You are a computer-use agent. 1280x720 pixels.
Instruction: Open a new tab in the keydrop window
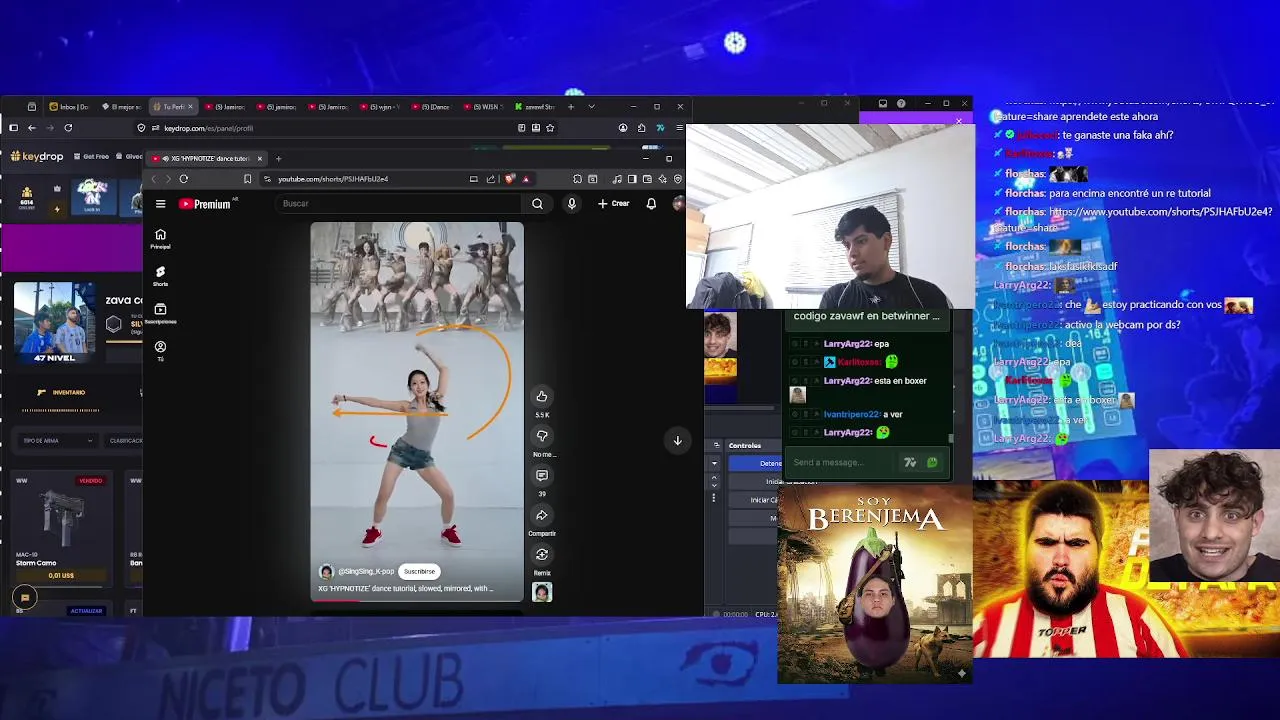[x=571, y=106]
